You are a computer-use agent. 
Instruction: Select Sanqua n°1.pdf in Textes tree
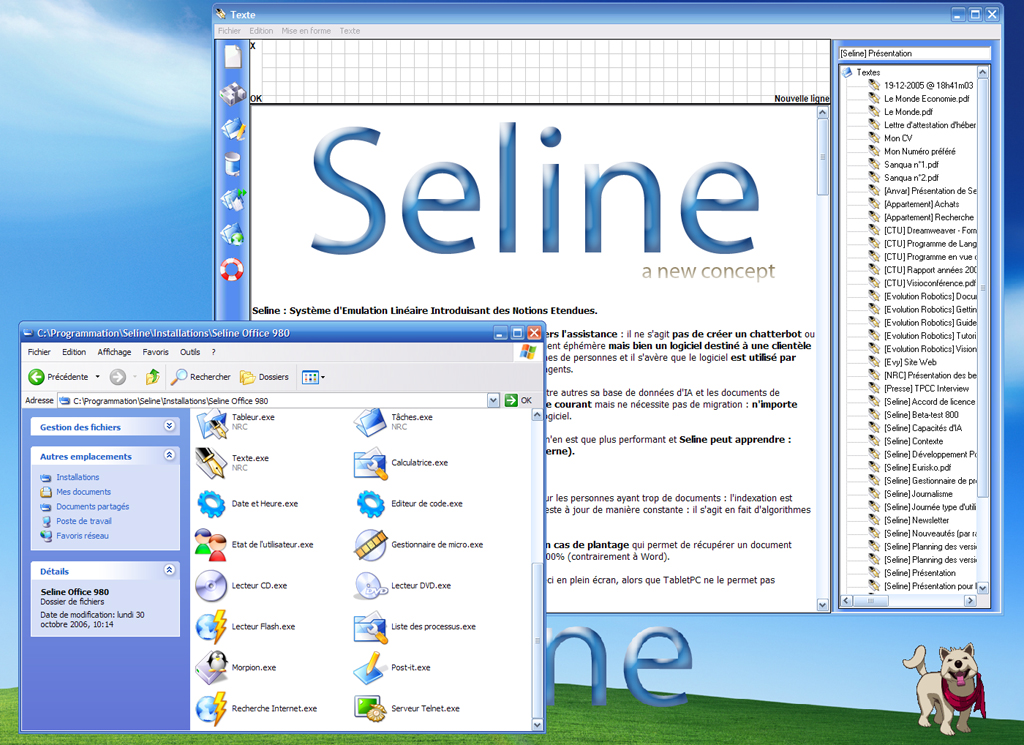pos(911,165)
